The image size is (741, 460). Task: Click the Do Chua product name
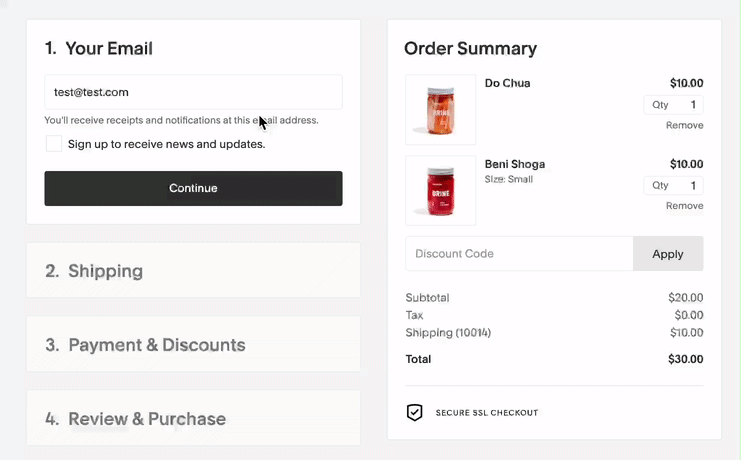click(x=507, y=83)
